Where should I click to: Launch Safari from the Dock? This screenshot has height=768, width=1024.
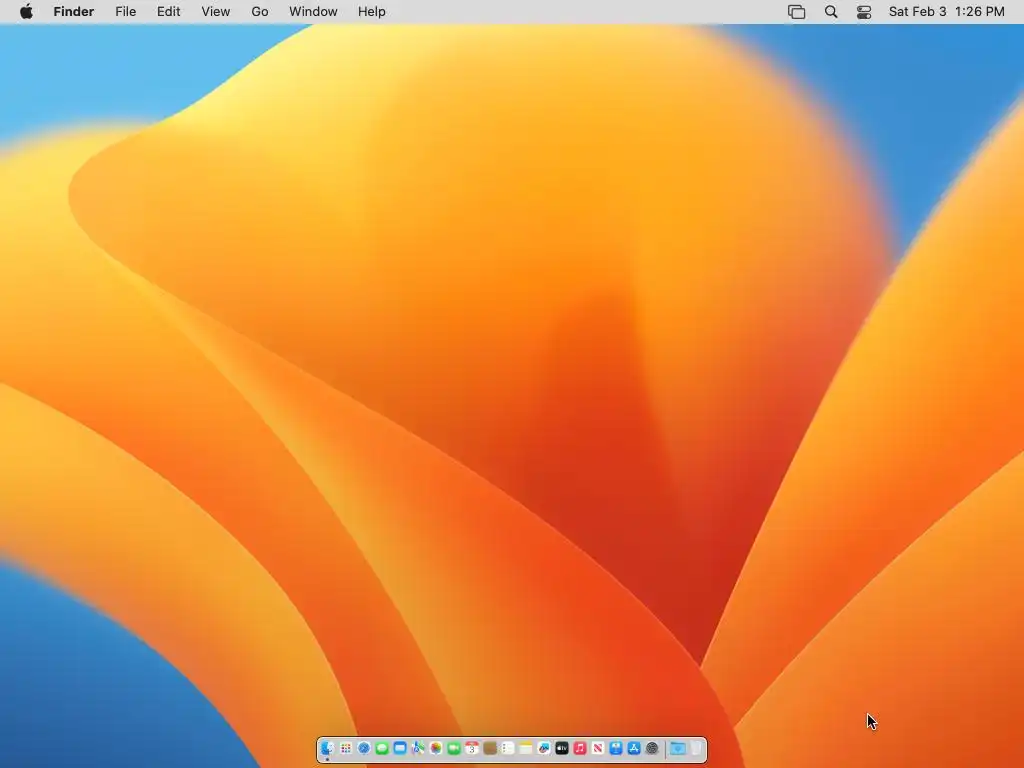(x=364, y=748)
